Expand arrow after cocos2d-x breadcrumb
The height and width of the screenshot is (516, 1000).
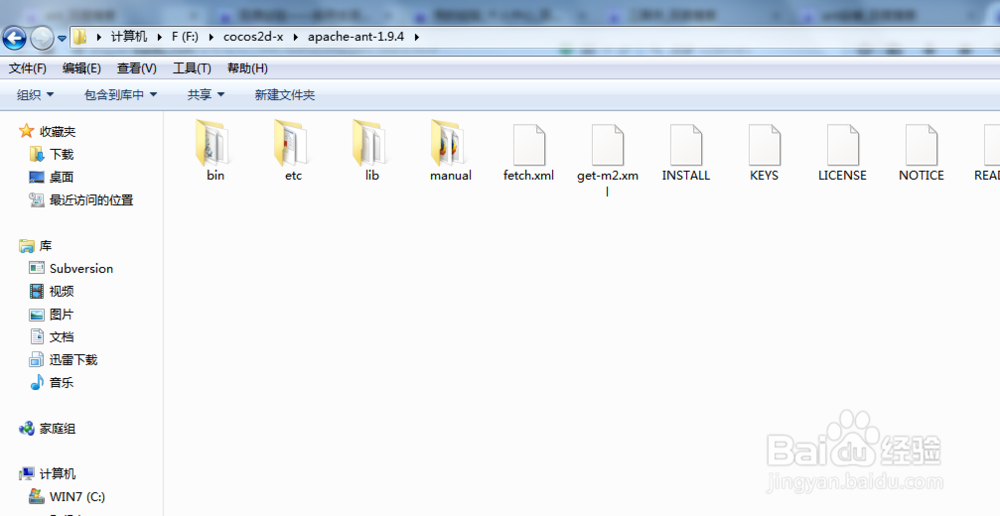tap(296, 37)
